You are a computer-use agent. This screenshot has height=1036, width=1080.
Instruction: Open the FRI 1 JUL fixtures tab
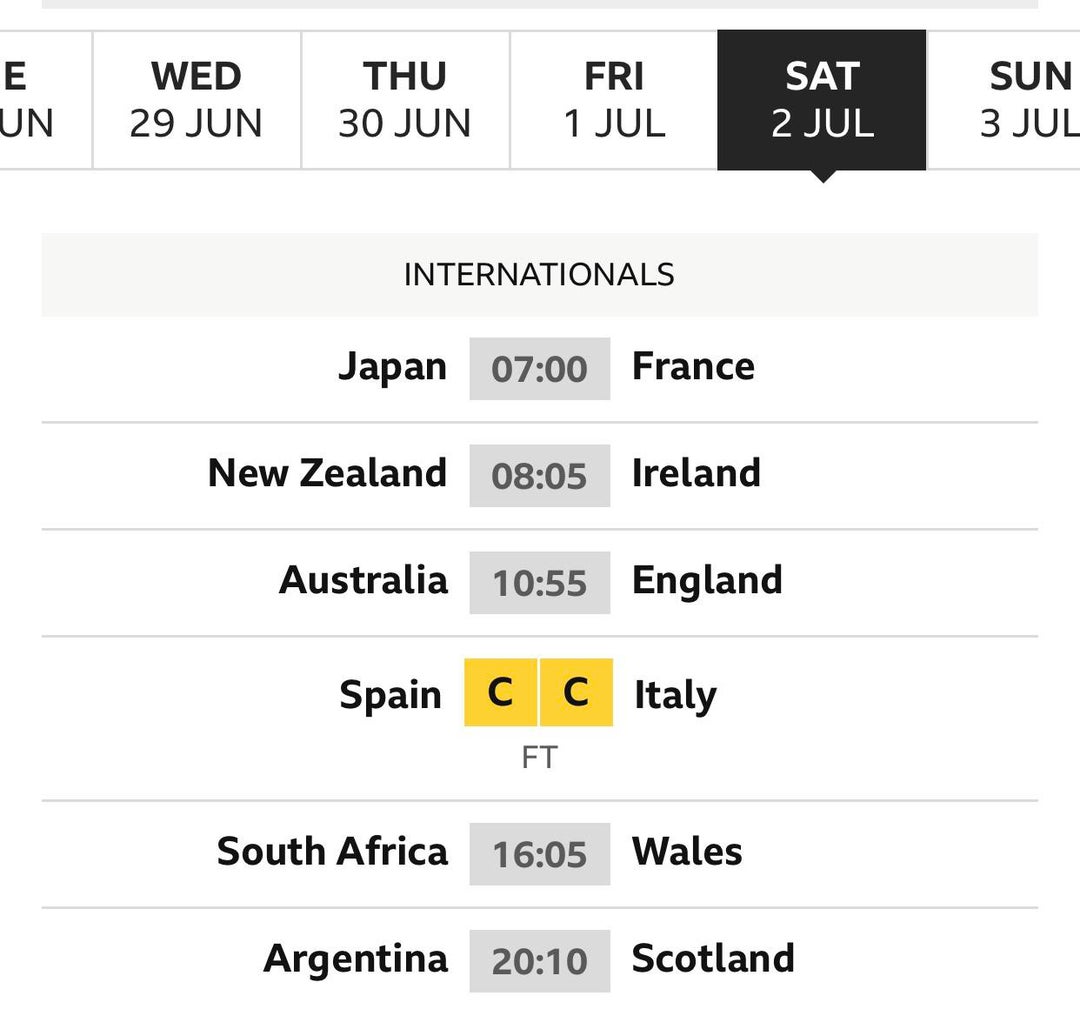tap(614, 100)
